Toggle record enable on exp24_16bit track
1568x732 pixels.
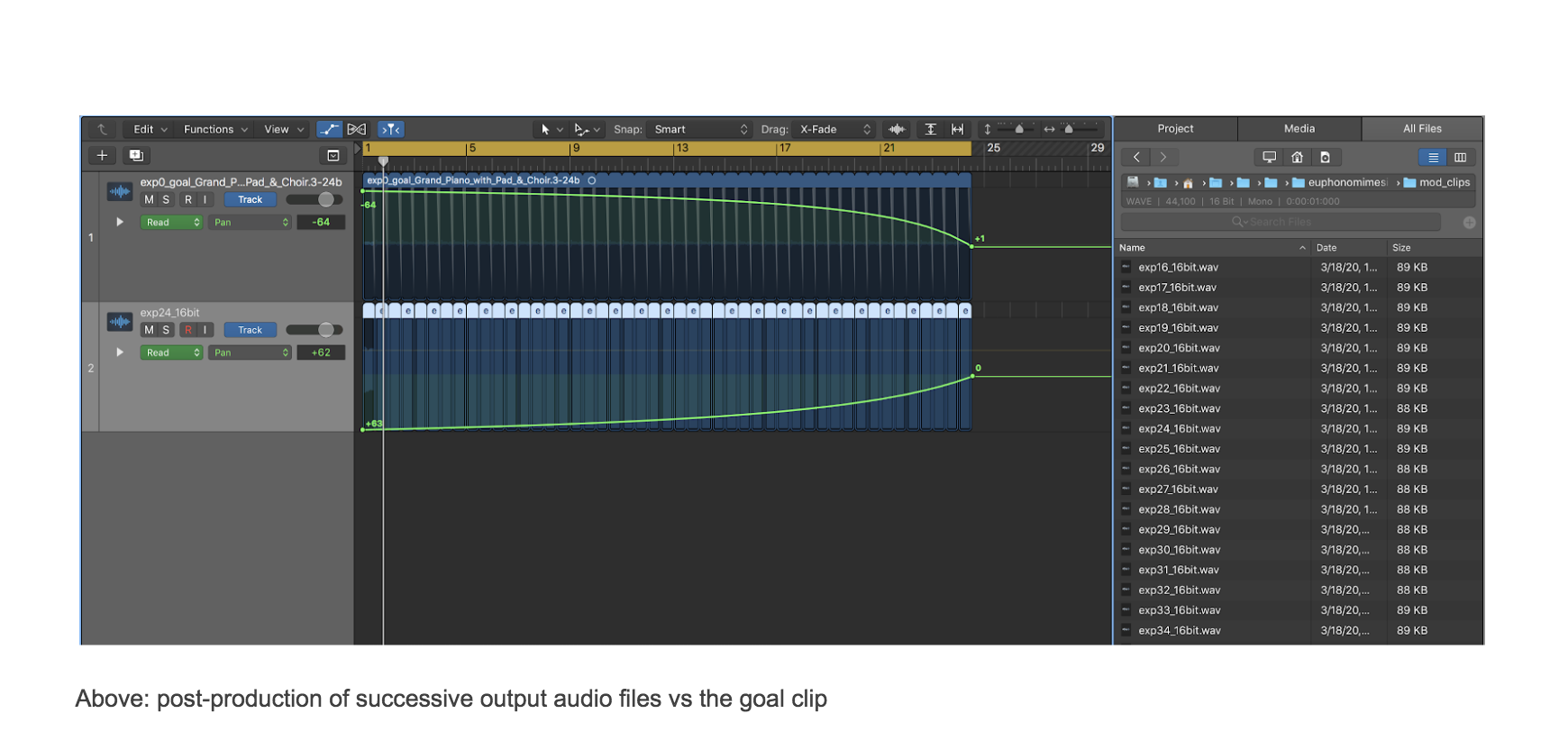click(x=187, y=330)
